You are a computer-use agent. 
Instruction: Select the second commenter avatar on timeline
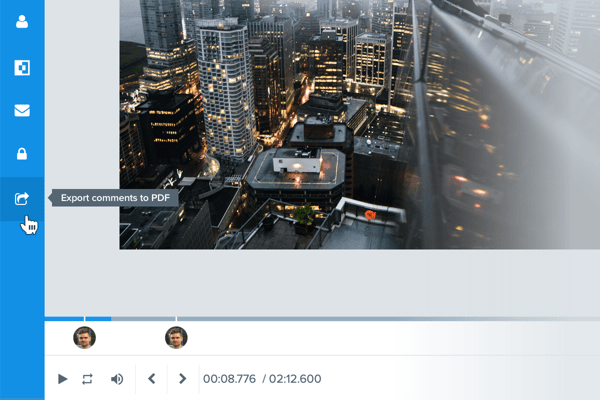click(x=176, y=338)
